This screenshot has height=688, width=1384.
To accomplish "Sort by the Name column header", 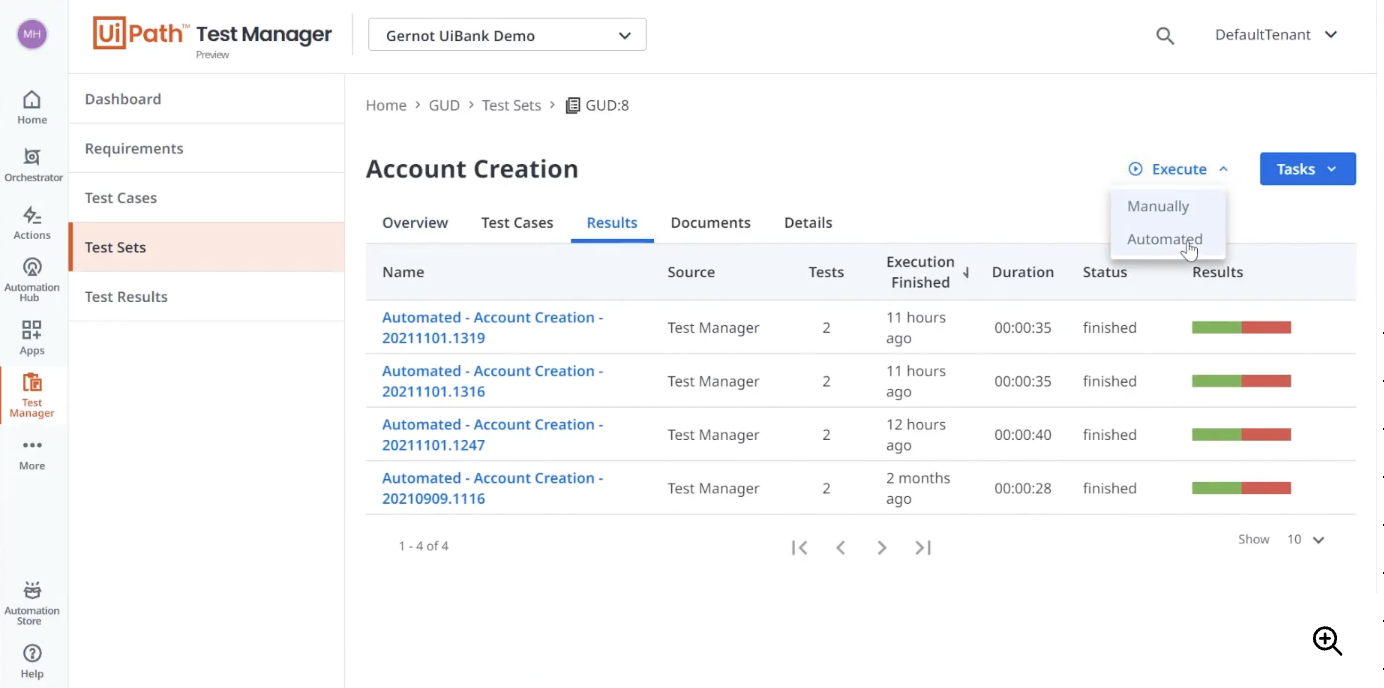I will (x=403, y=272).
